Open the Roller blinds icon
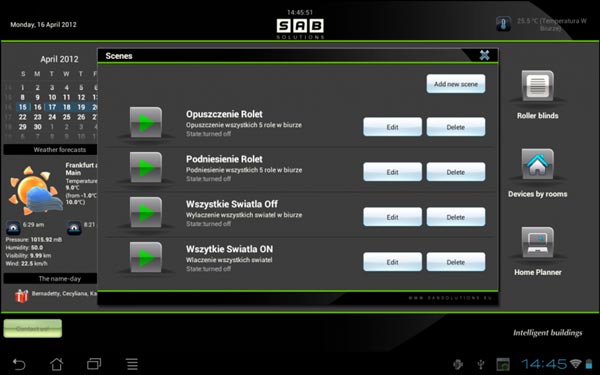 [x=537, y=86]
